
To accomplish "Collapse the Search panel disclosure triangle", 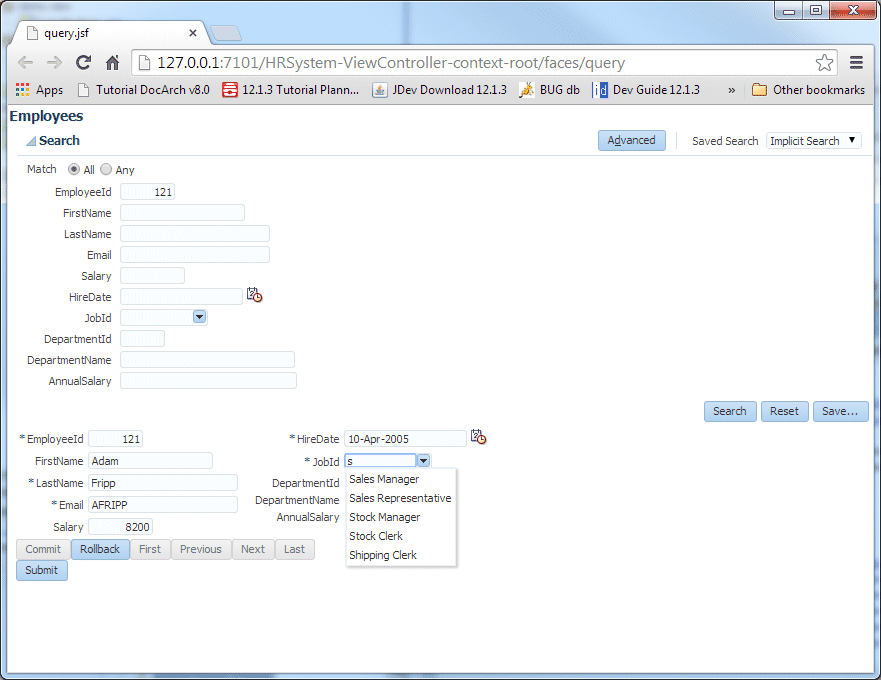I will click(31, 141).
